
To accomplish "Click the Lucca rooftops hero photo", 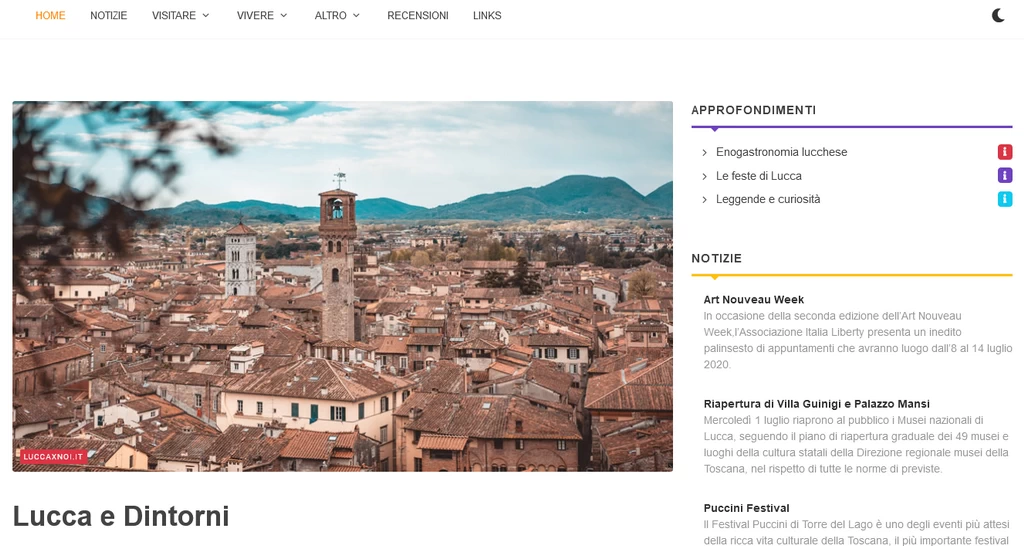I will click(342, 286).
